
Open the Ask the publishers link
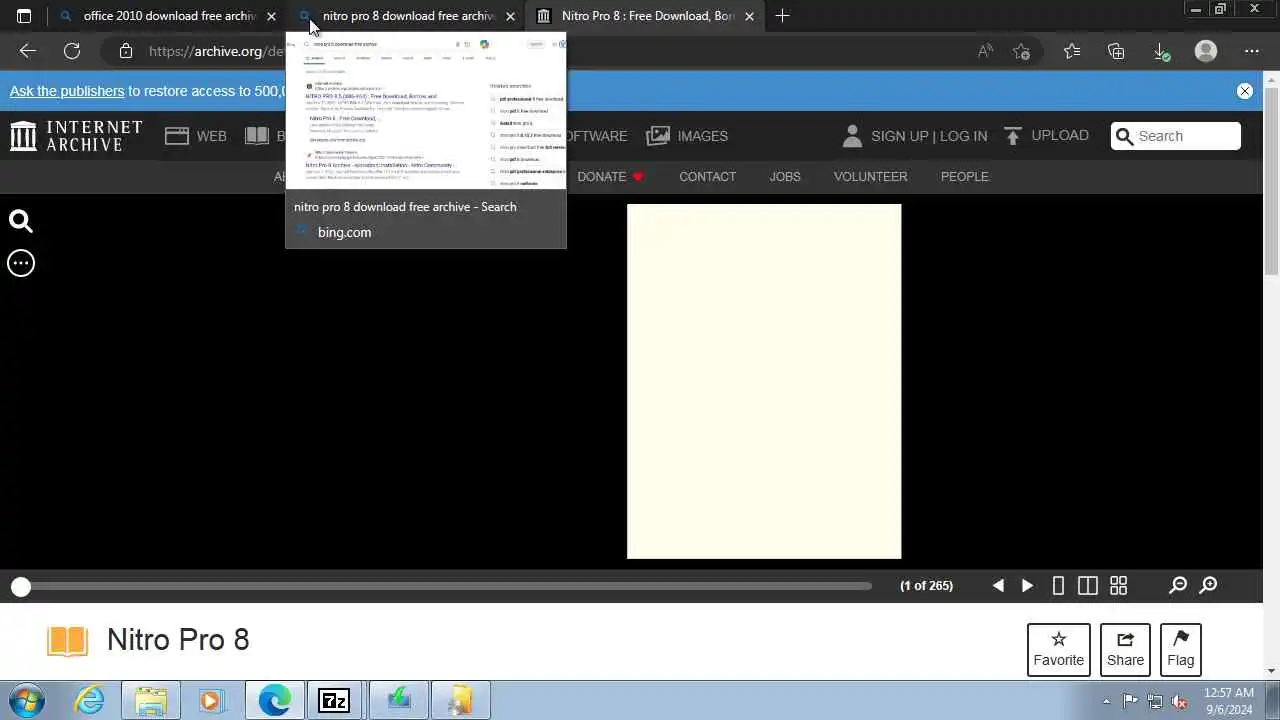click(x=67, y=91)
